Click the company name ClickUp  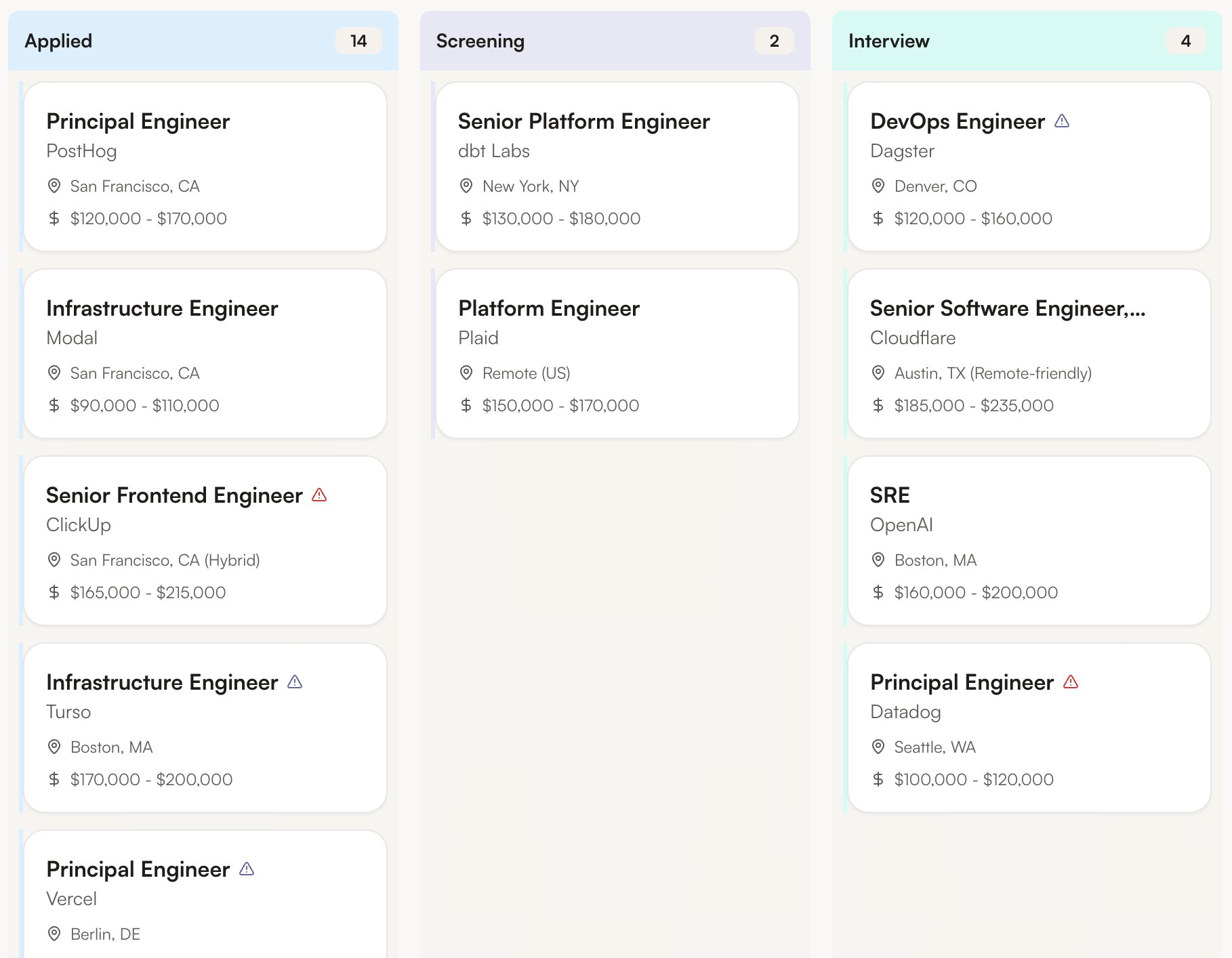click(79, 525)
